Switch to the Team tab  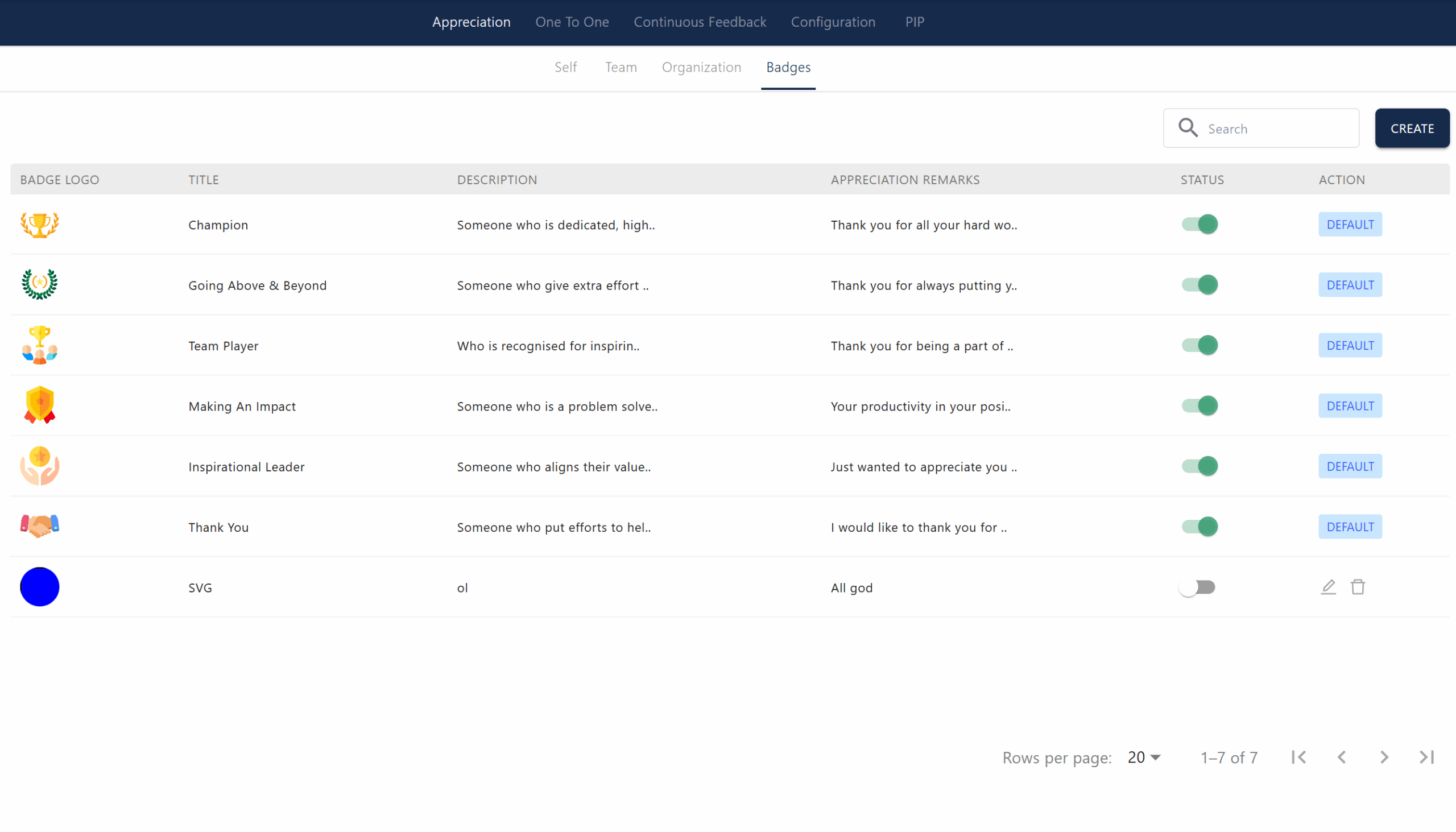click(621, 67)
